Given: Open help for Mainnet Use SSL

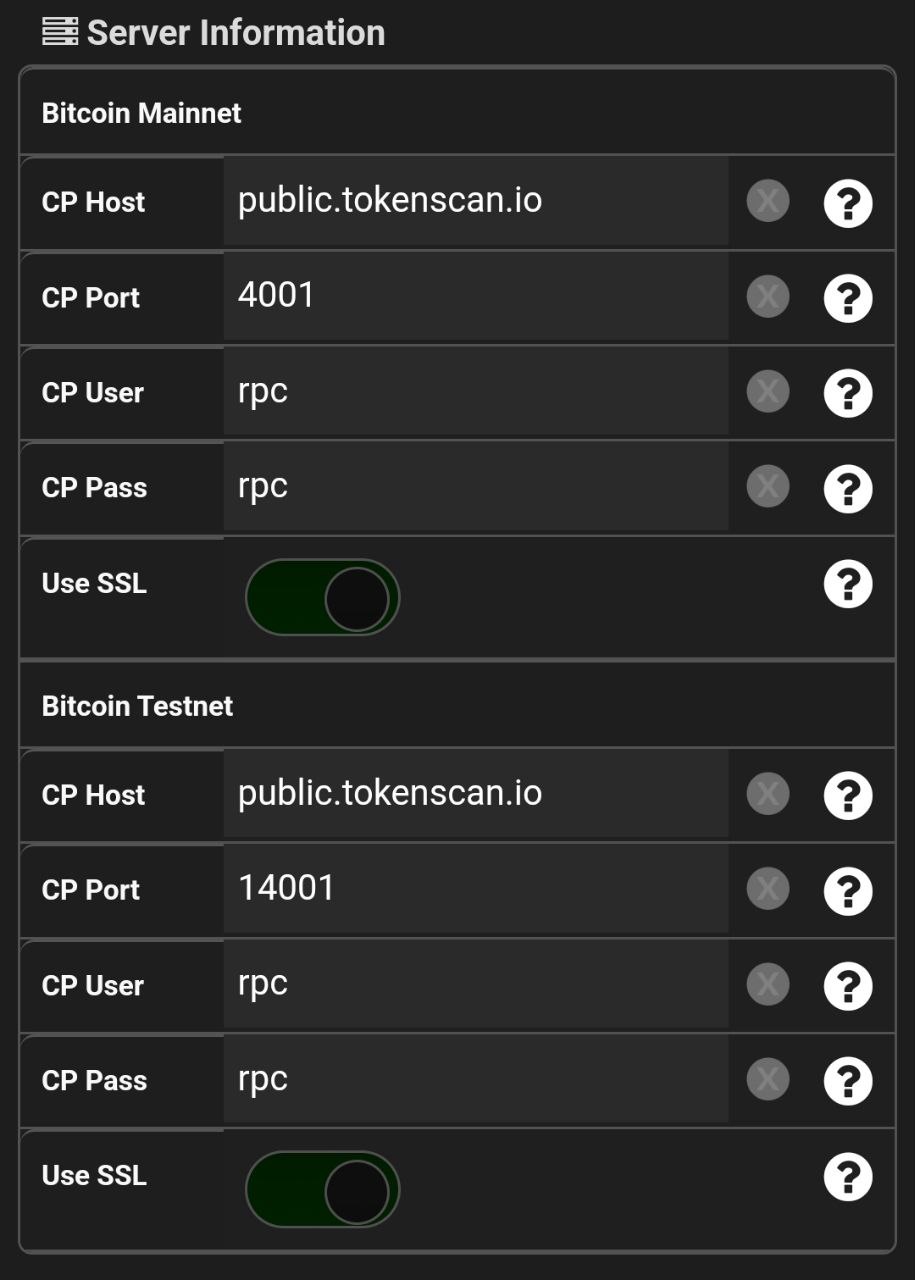Looking at the screenshot, I should click(x=848, y=584).
